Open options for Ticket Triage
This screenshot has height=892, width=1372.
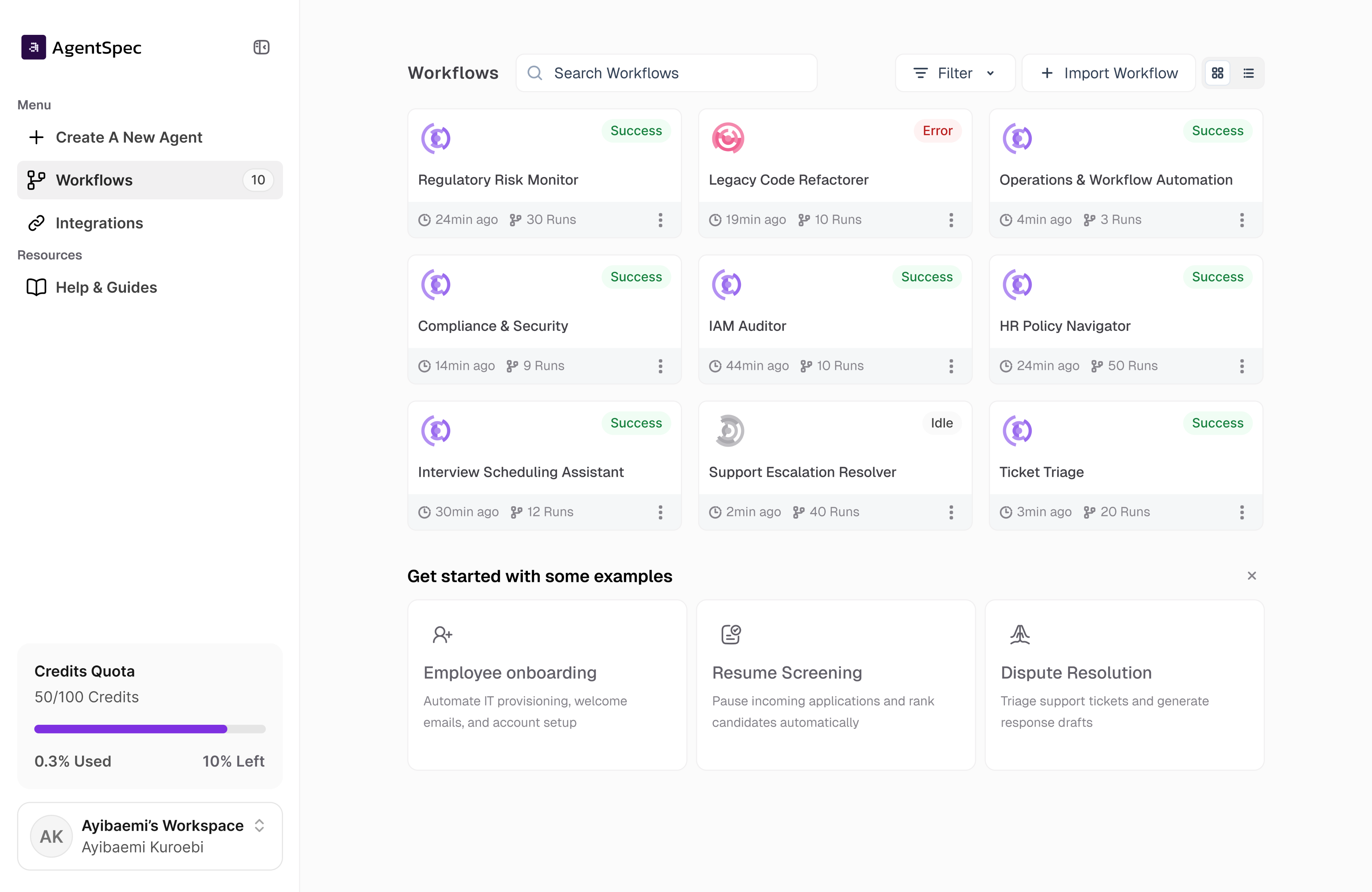1242,512
